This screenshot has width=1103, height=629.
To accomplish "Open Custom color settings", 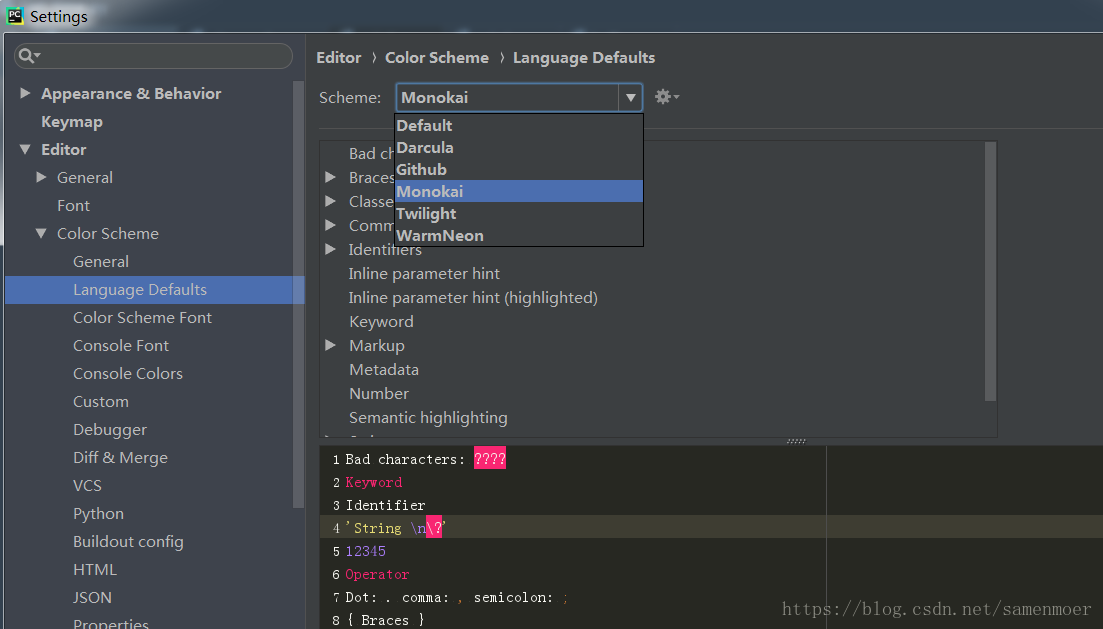I will click(x=101, y=402).
